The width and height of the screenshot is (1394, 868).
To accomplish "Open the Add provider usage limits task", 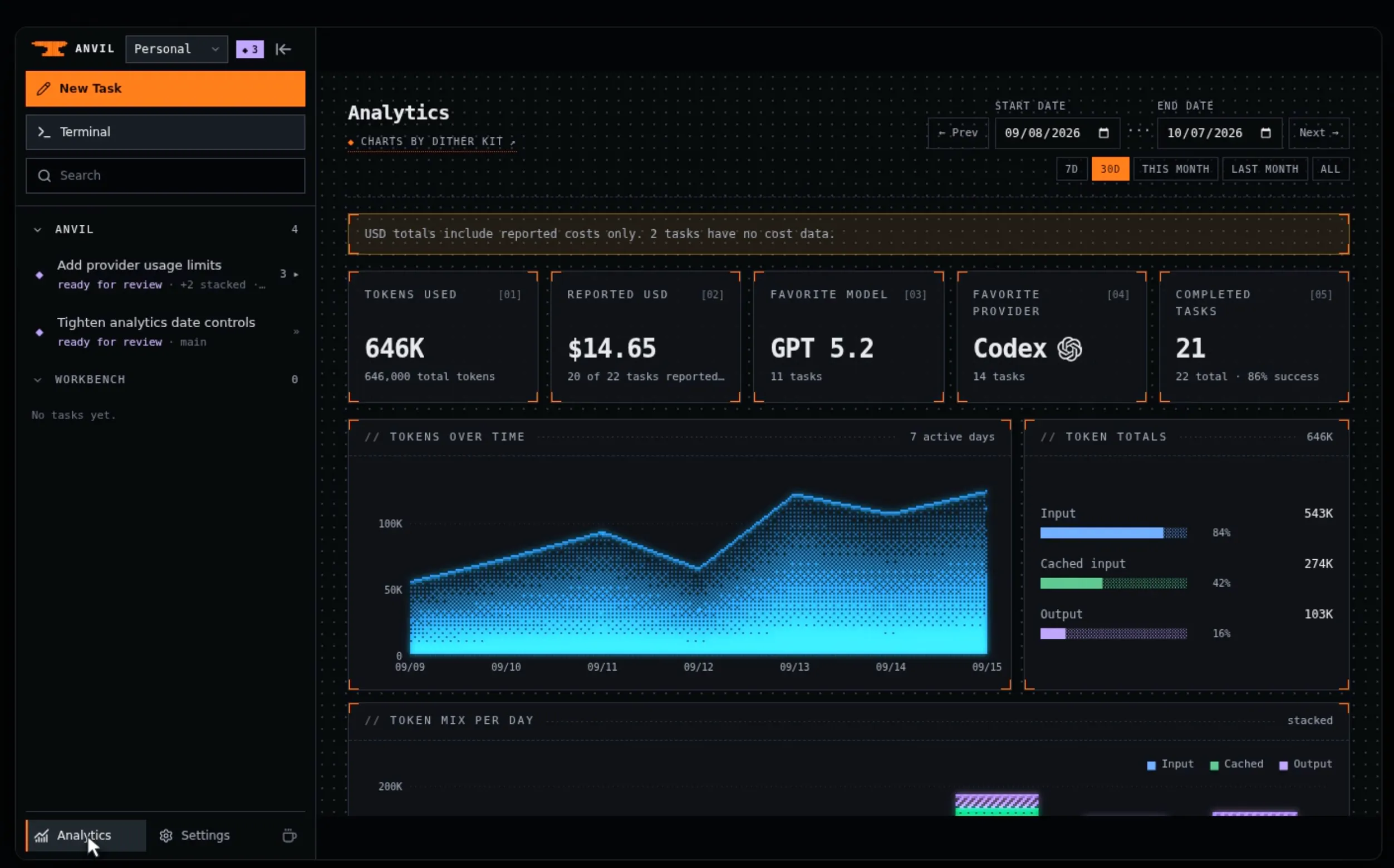I will coord(165,274).
